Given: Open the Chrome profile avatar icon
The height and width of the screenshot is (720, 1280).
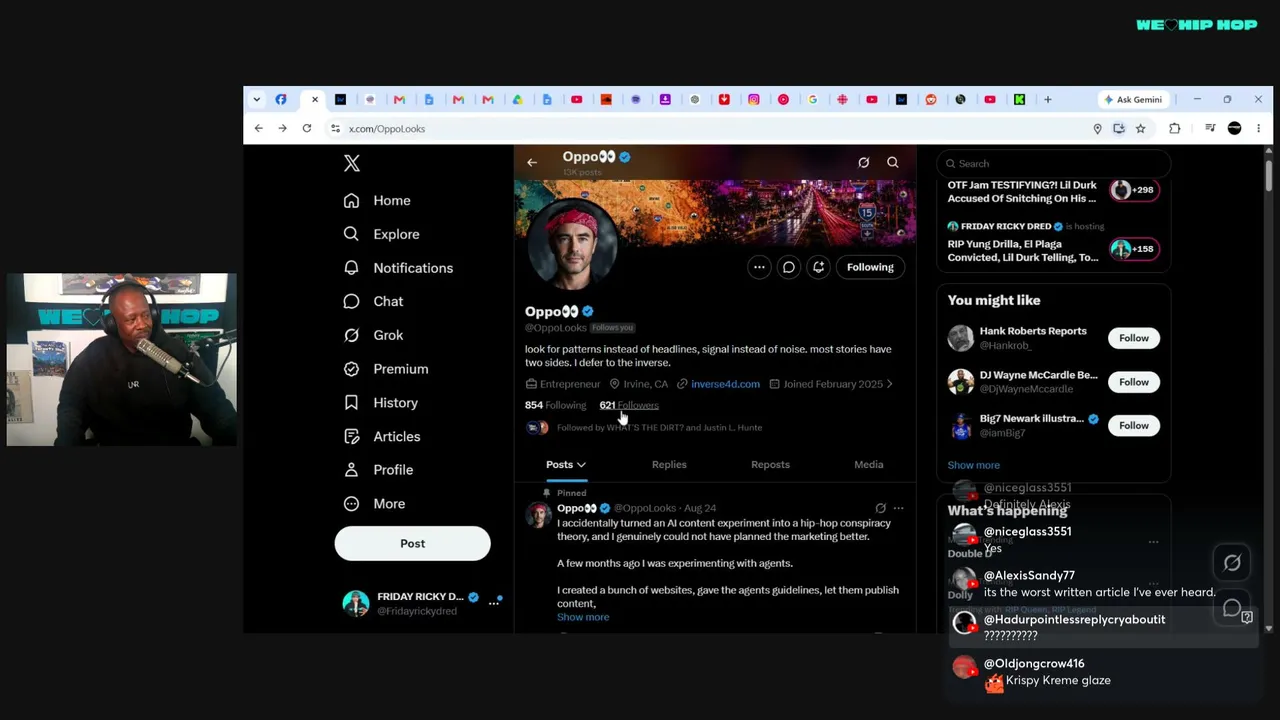Looking at the screenshot, I should point(1234,128).
